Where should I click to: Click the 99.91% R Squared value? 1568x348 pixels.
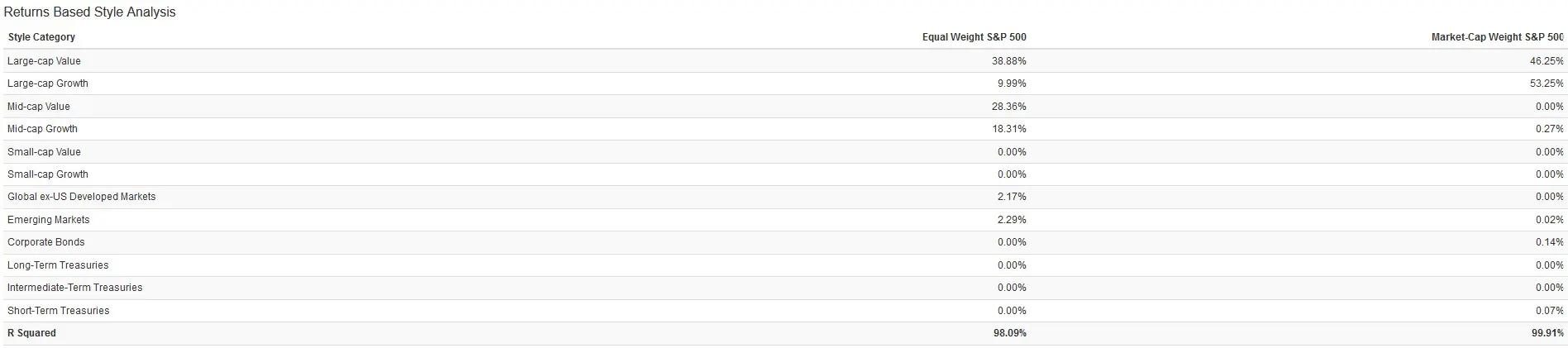[x=1547, y=333]
